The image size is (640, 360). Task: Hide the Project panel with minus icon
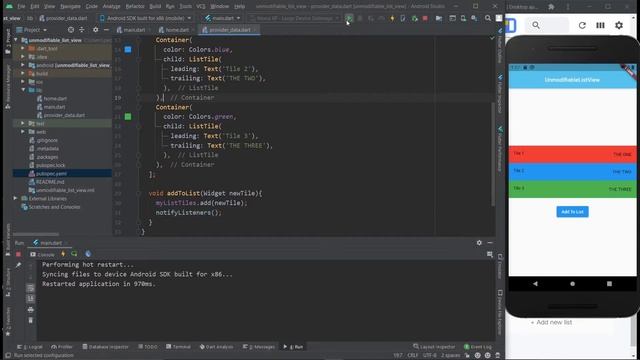point(106,30)
